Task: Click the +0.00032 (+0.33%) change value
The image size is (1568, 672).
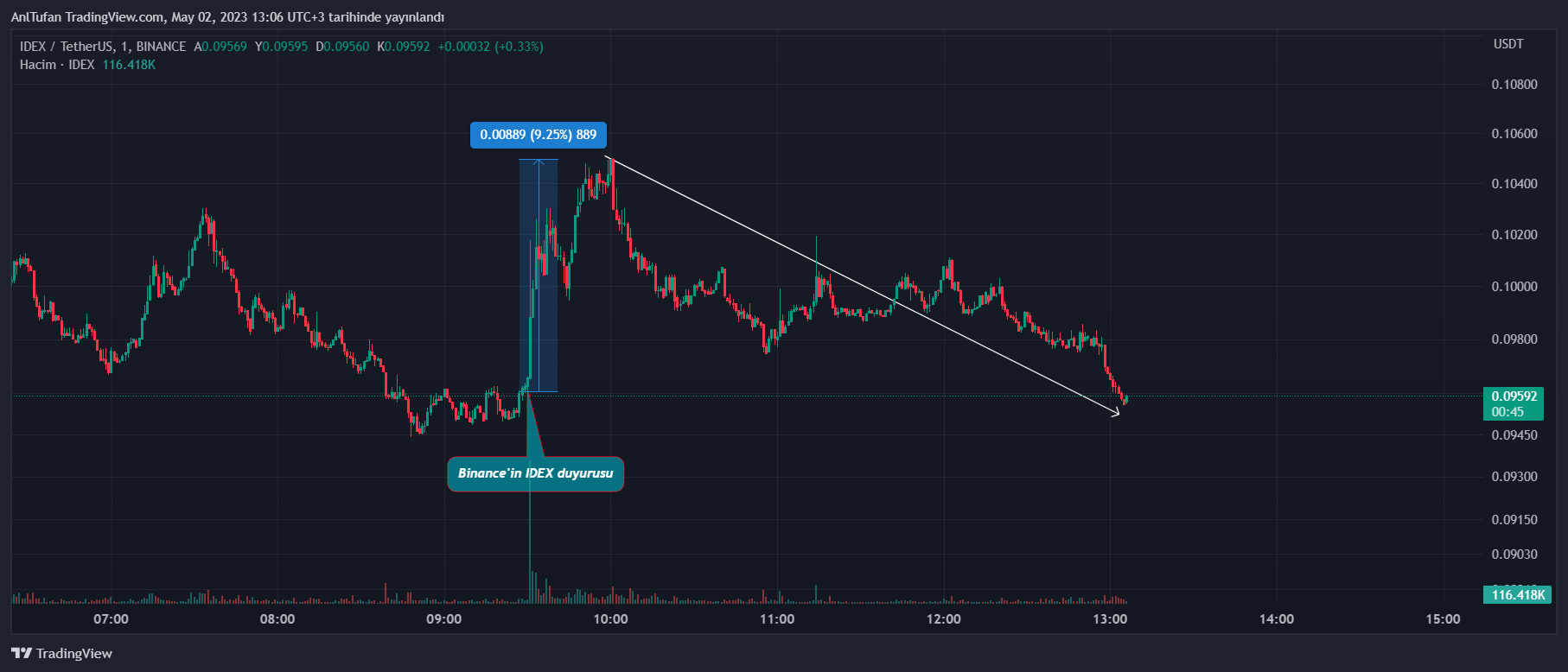Action: pos(490,47)
